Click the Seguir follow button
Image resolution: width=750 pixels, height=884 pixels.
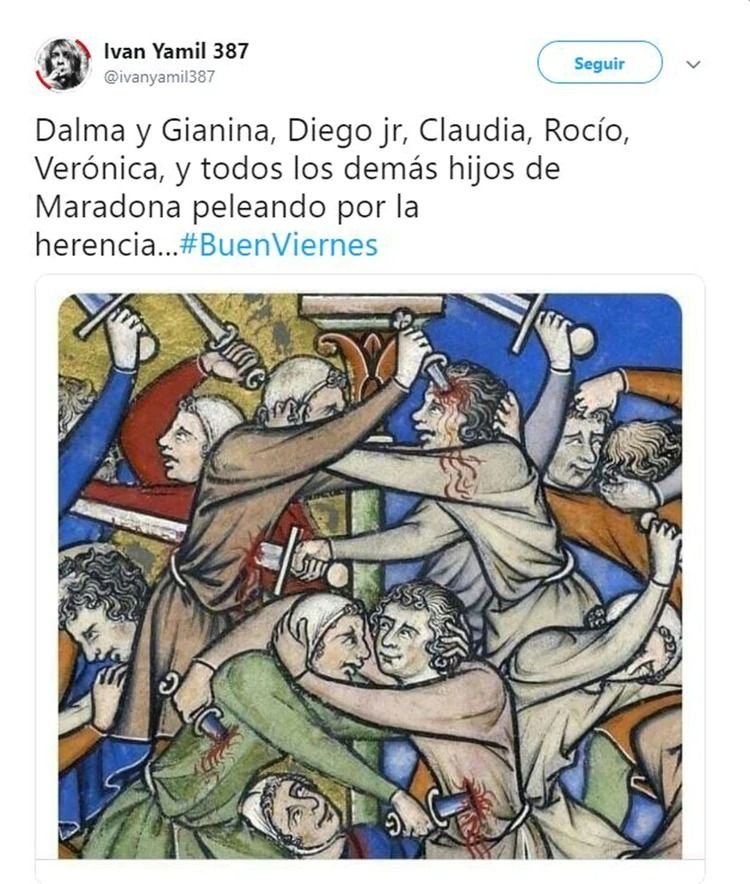(x=599, y=63)
